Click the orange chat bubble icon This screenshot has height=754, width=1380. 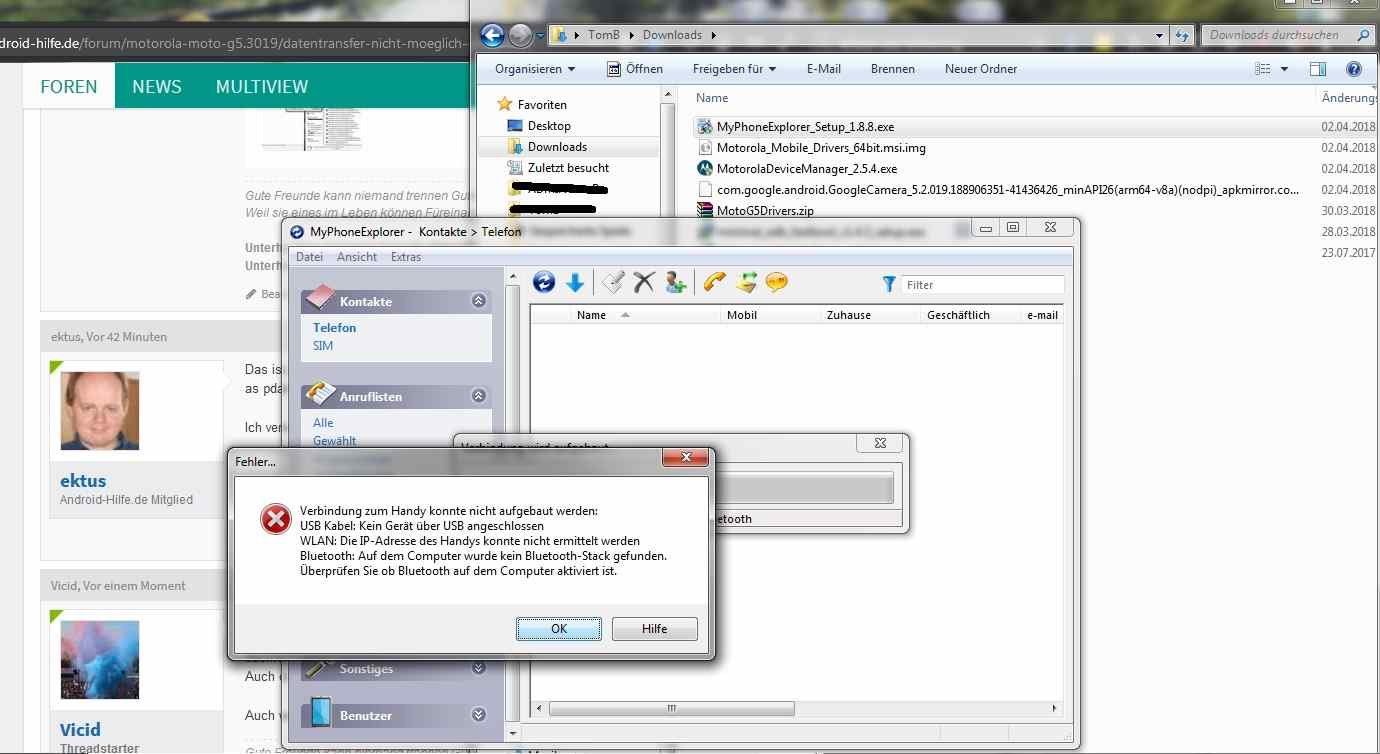point(776,283)
